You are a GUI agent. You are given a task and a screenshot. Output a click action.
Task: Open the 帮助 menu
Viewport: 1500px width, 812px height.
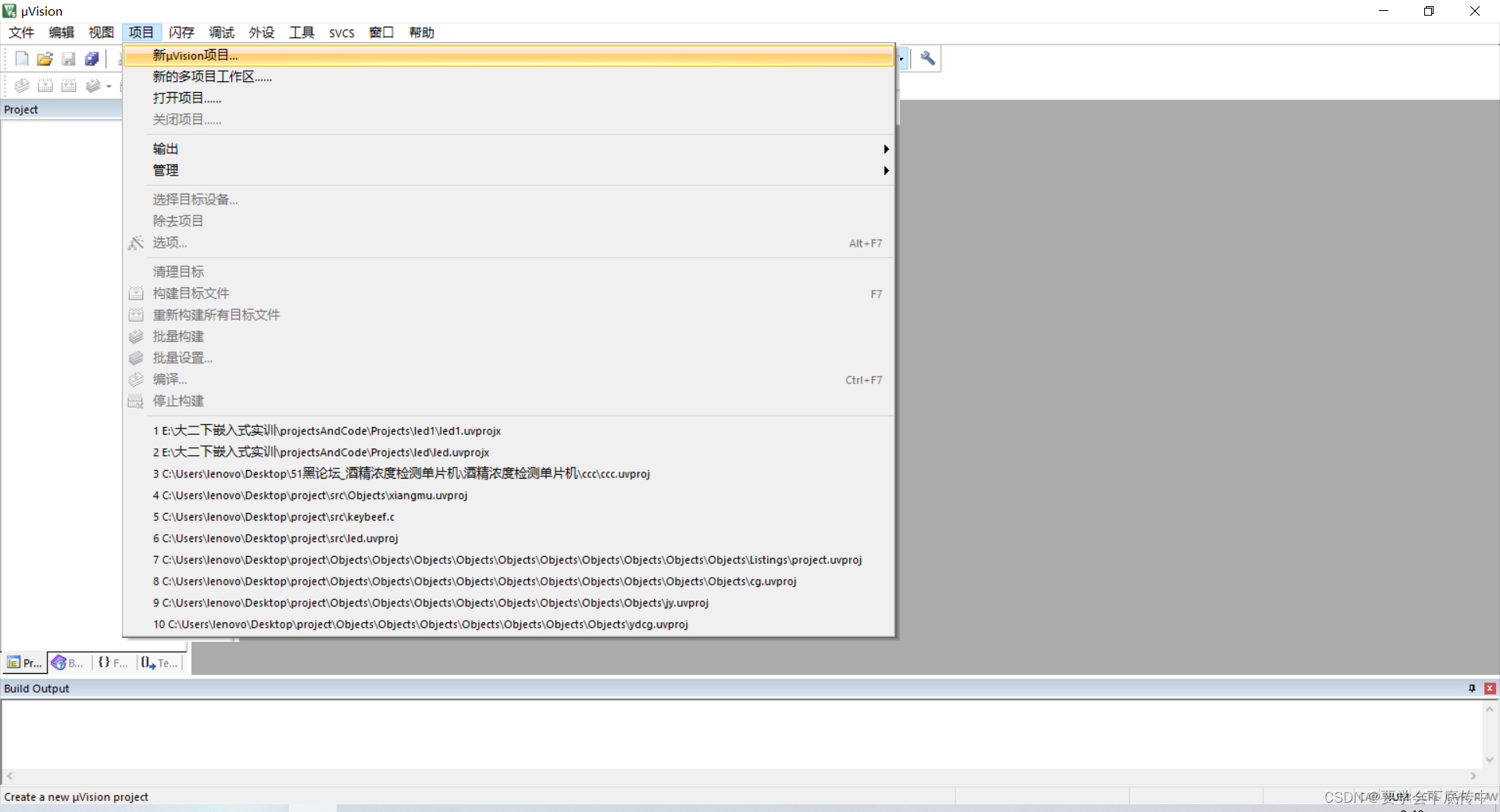click(x=421, y=32)
